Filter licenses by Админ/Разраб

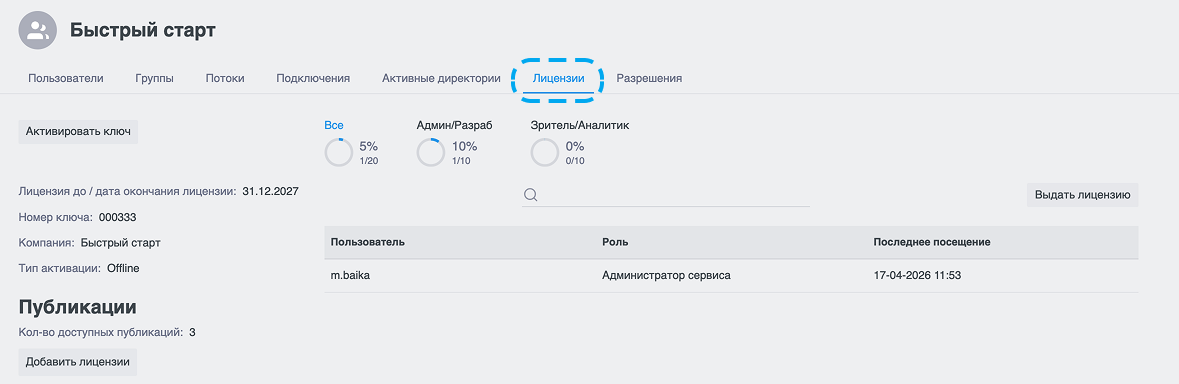coord(454,125)
